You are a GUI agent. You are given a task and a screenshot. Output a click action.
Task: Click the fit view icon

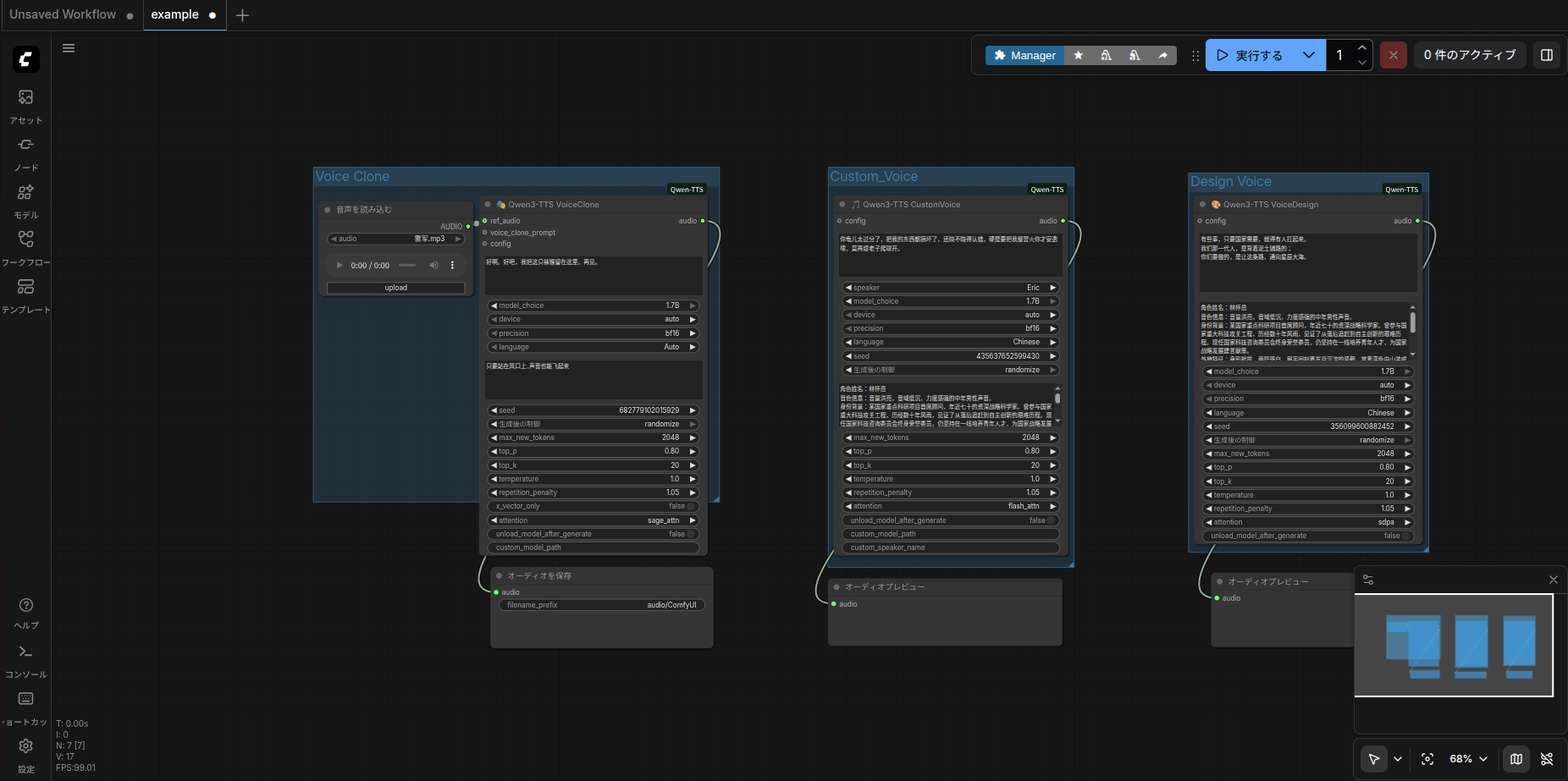(1427, 759)
